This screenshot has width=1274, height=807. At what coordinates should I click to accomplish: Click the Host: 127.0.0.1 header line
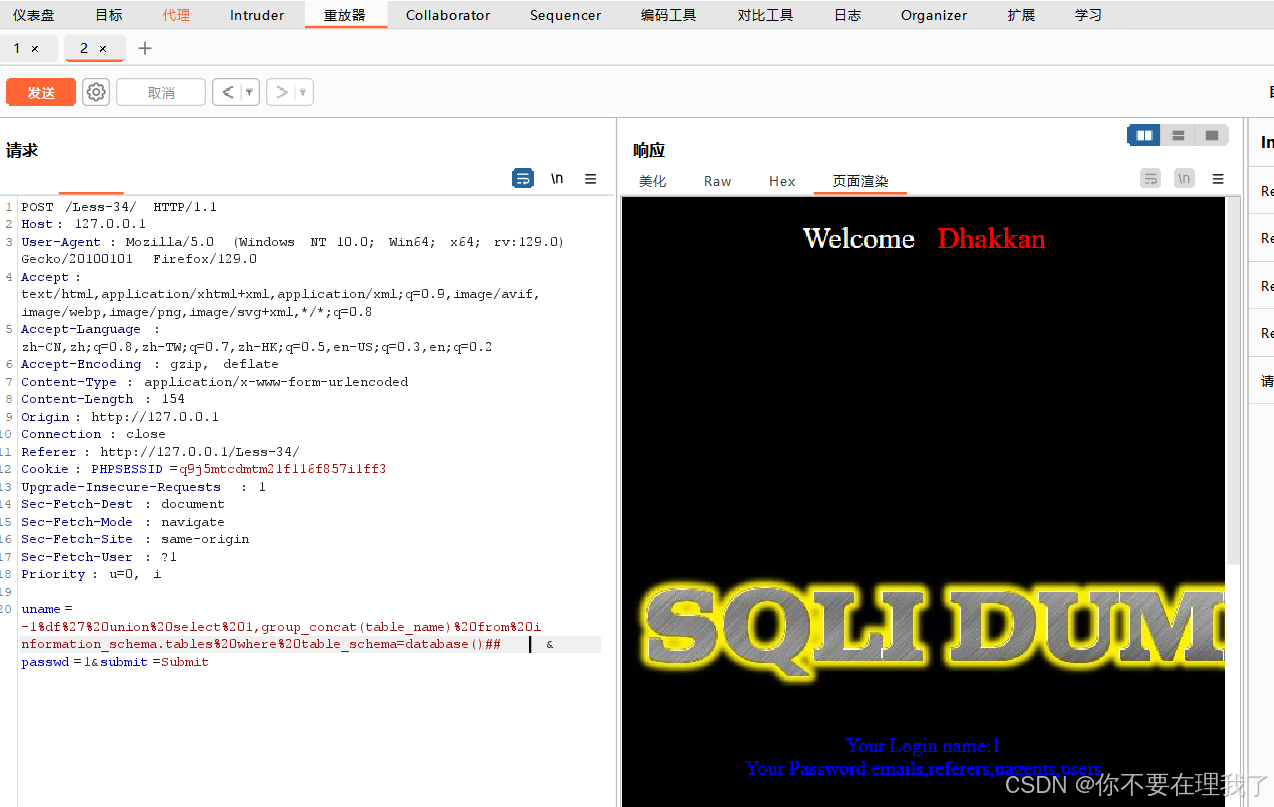point(84,224)
